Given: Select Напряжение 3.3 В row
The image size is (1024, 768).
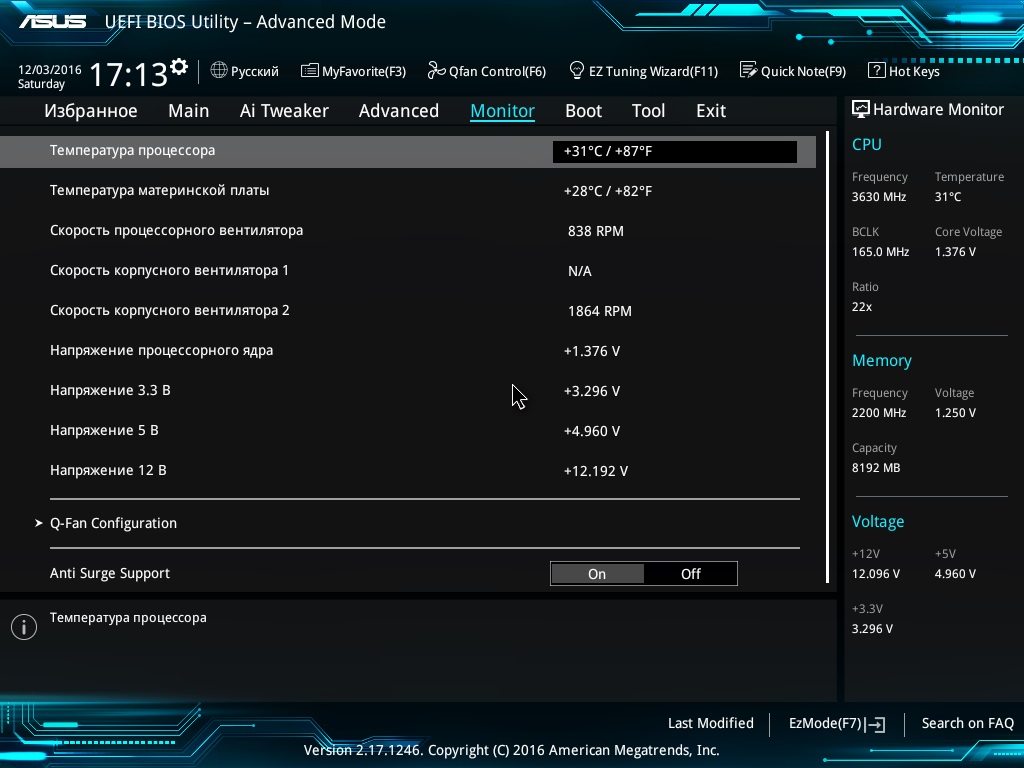Looking at the screenshot, I should (x=408, y=391).
